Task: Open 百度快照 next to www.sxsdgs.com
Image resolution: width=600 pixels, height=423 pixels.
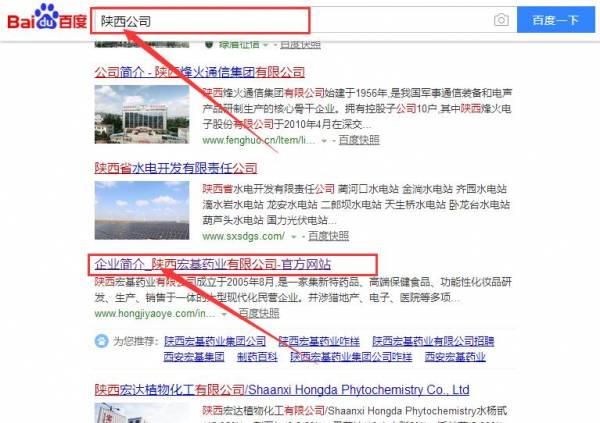Action: [x=328, y=236]
